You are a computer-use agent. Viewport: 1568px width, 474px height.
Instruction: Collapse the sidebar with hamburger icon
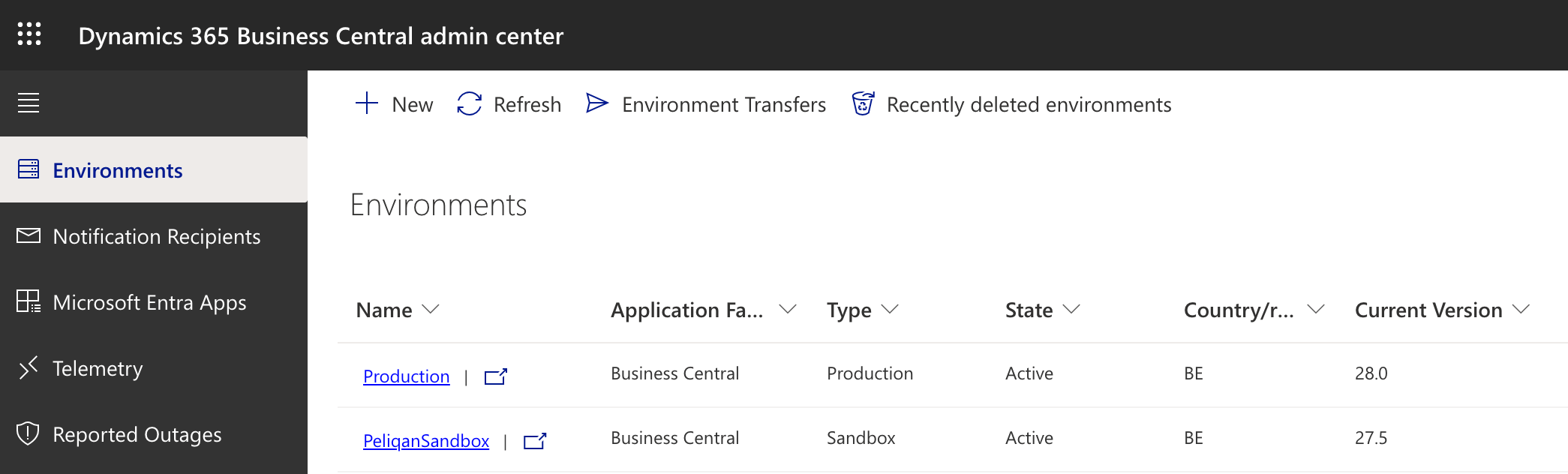[x=29, y=103]
